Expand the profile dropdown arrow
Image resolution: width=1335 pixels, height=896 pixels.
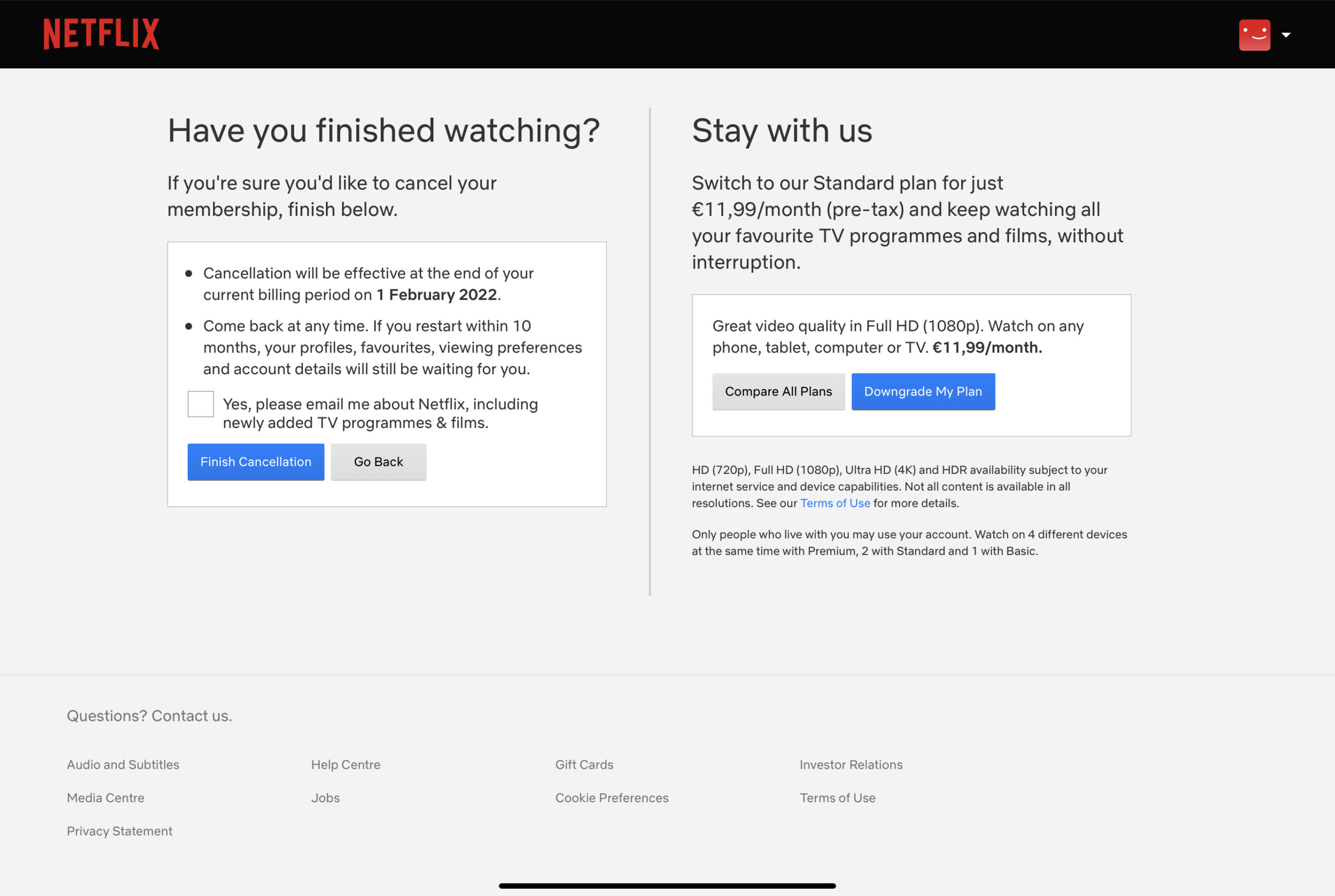click(1286, 35)
